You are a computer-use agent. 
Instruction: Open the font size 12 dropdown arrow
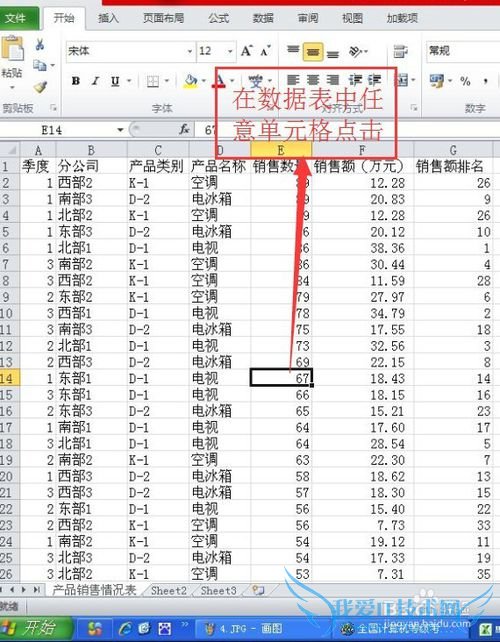tap(230, 52)
